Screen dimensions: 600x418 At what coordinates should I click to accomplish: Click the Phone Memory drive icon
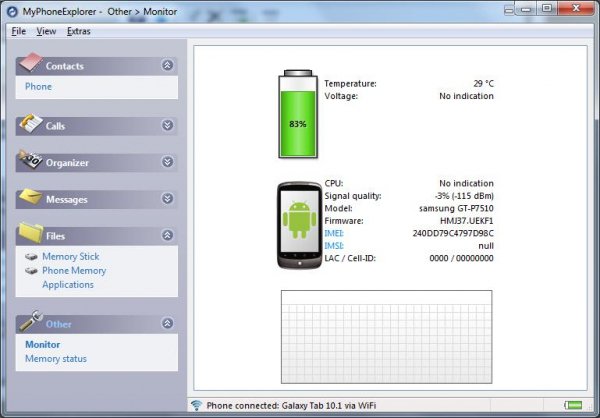[31, 271]
